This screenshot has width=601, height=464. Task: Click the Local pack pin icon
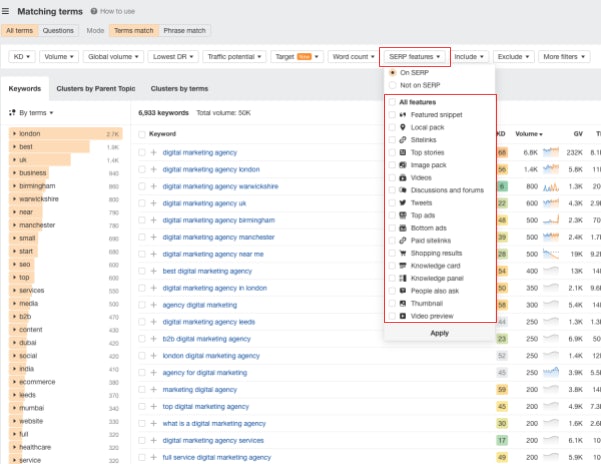coord(402,128)
